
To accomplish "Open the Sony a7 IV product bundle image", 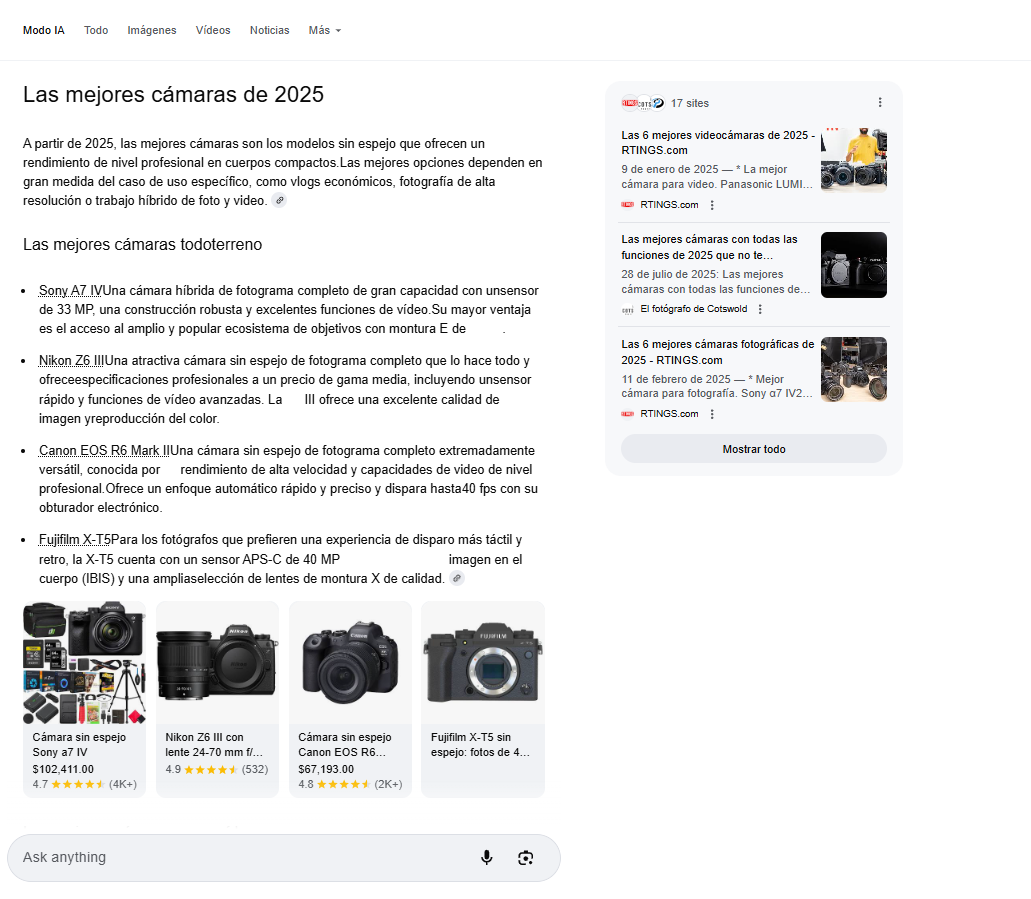I will point(84,662).
